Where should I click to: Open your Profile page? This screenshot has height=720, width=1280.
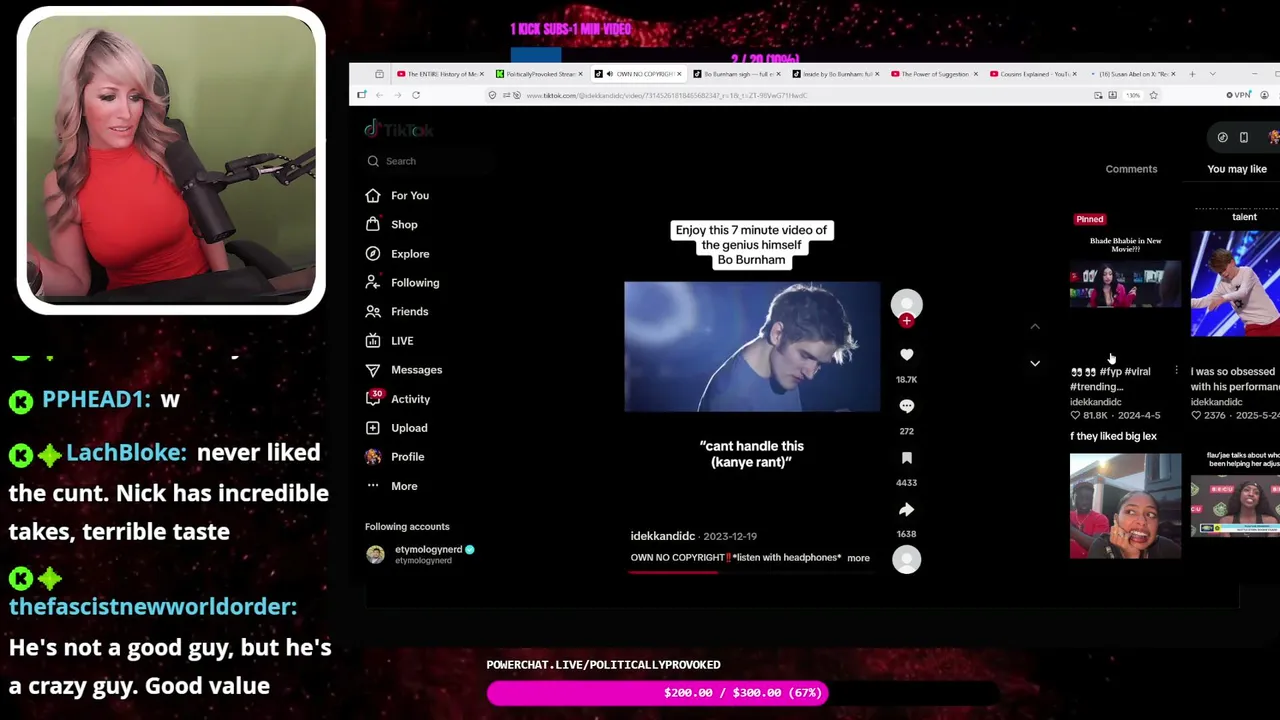pos(395,457)
